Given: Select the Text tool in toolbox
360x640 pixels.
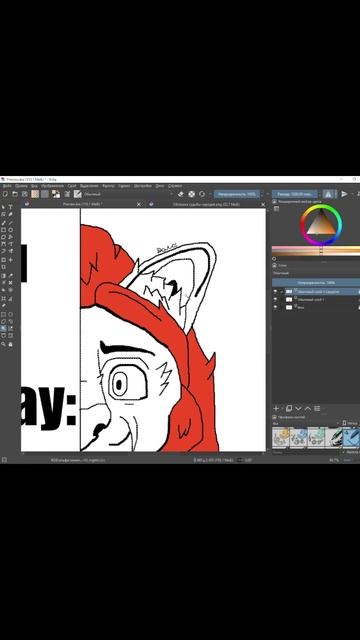Looking at the screenshot, I should [11, 207].
